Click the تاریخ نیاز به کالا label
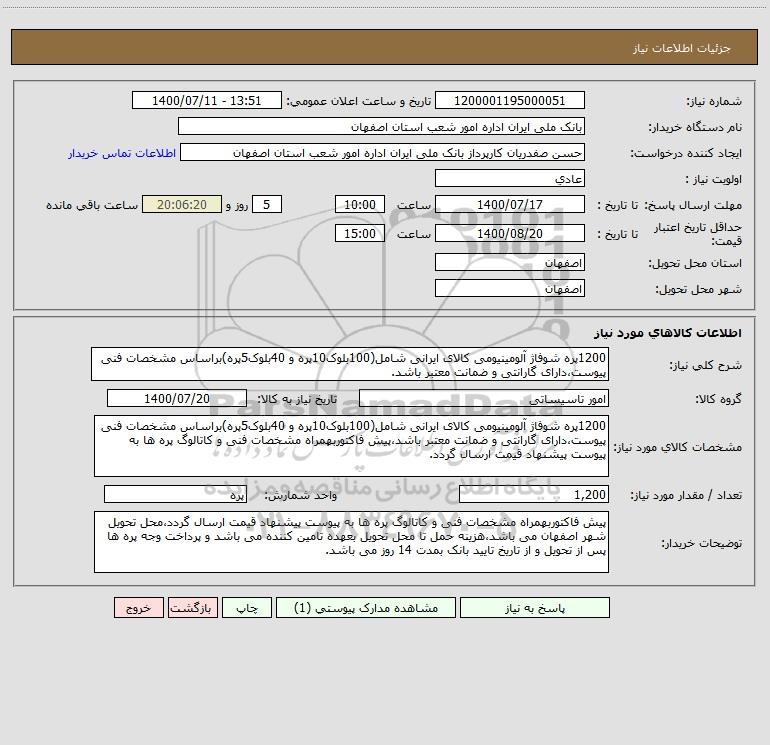 pos(297,399)
